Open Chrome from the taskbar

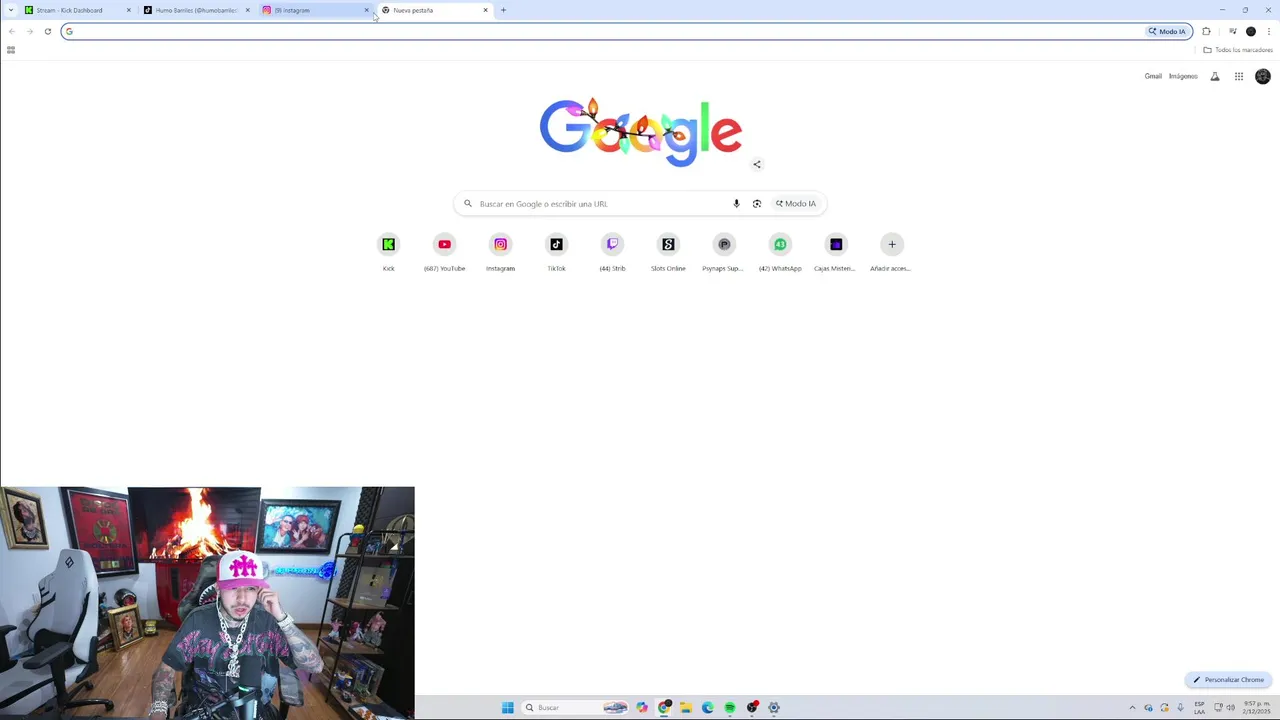pyautogui.click(x=663, y=708)
